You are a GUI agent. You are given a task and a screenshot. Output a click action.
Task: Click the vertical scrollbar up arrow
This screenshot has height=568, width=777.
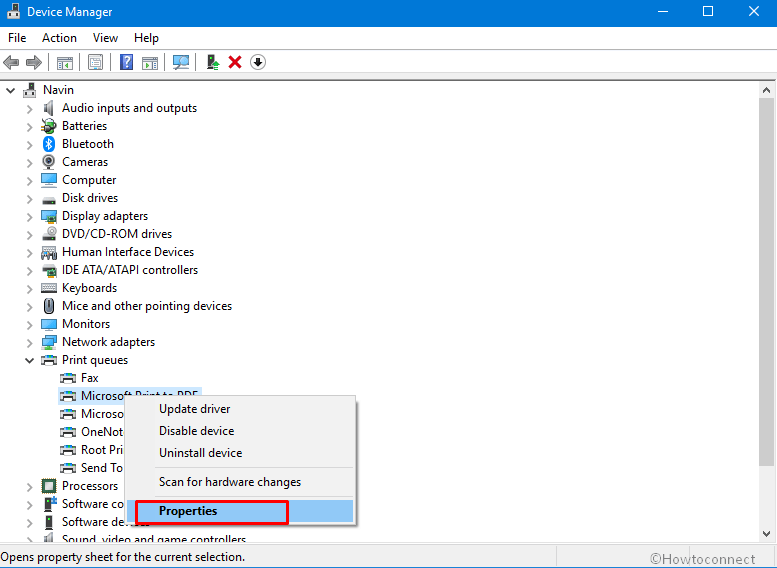click(x=766, y=90)
